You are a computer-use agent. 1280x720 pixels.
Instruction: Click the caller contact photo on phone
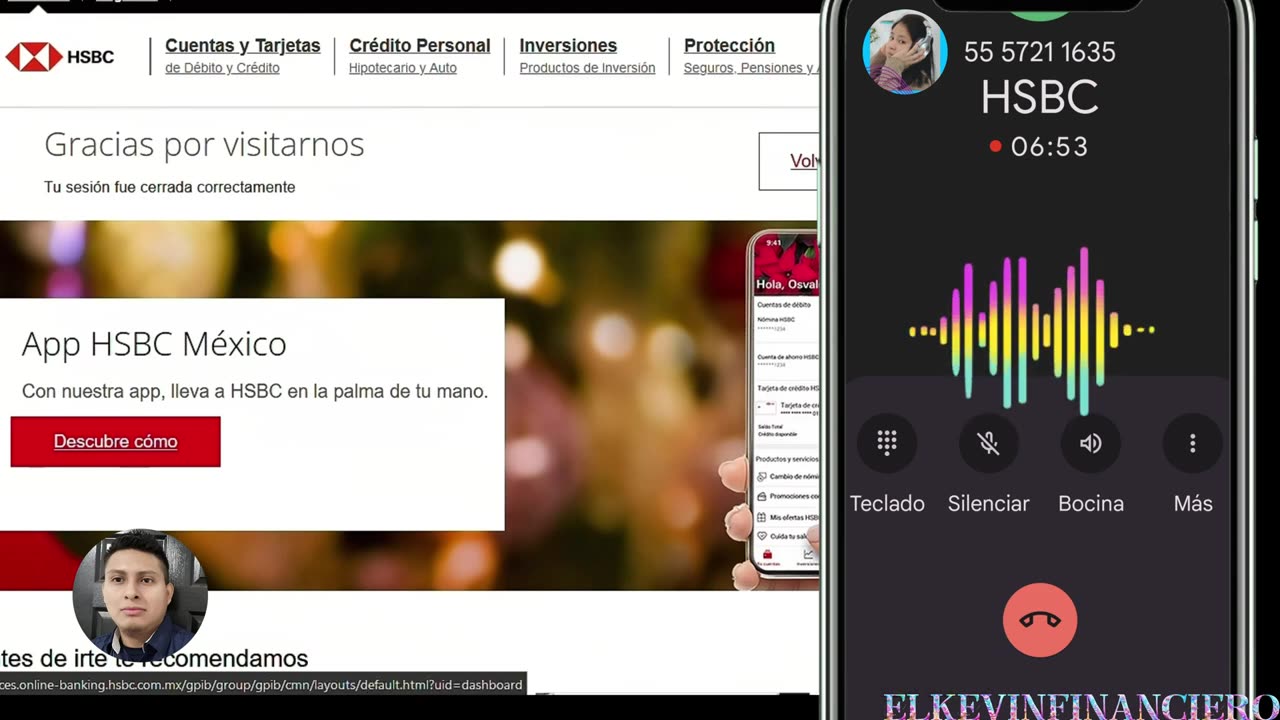click(x=905, y=52)
